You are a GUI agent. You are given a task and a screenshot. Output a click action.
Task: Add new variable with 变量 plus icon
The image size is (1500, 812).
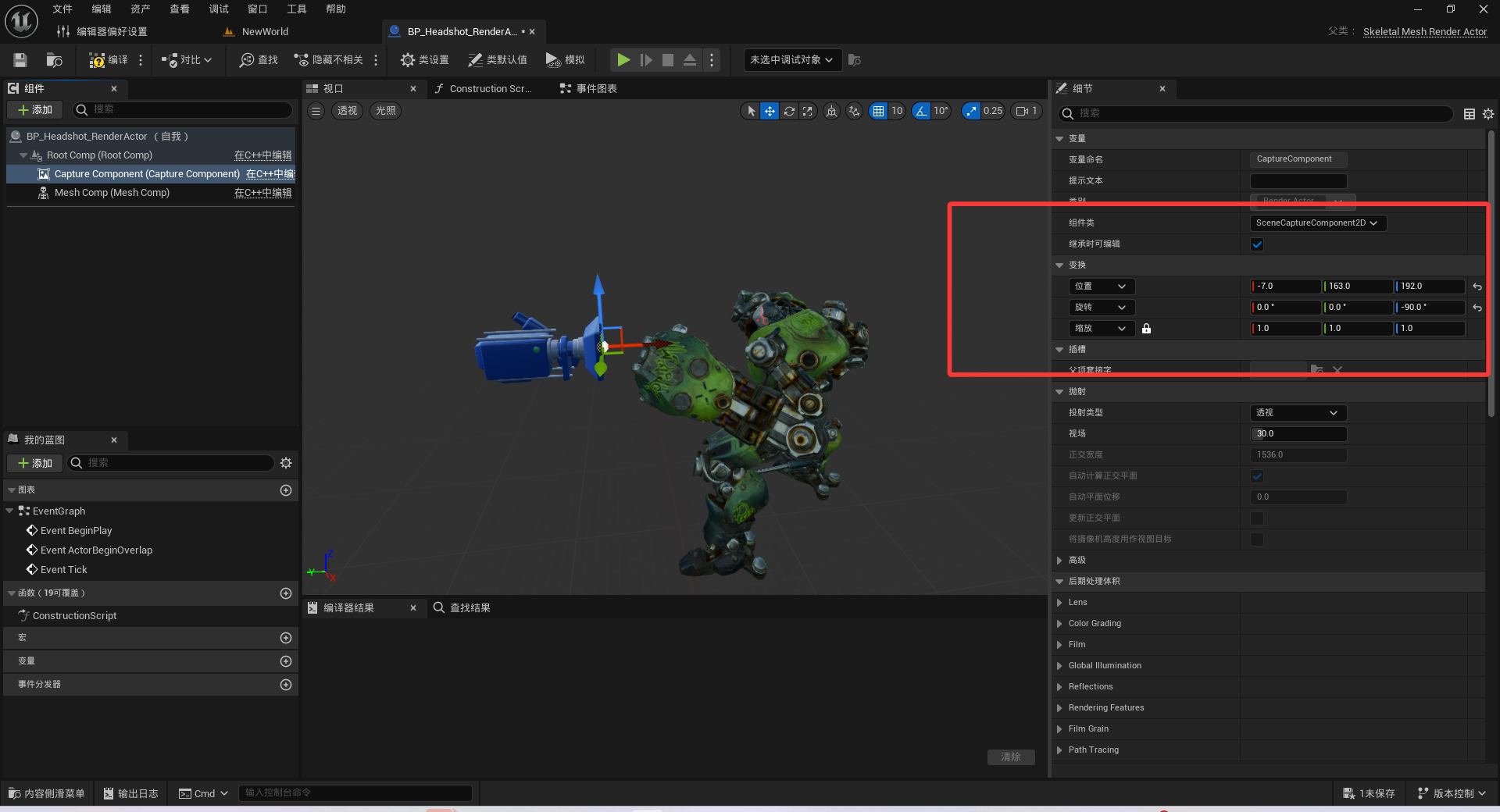tap(286, 661)
